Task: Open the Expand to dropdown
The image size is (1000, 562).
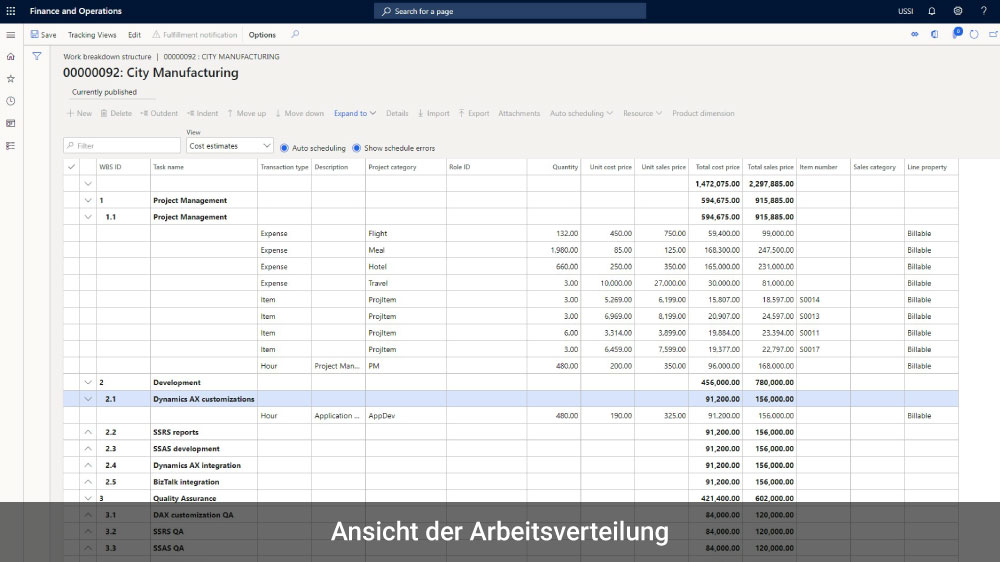Action: 355,114
